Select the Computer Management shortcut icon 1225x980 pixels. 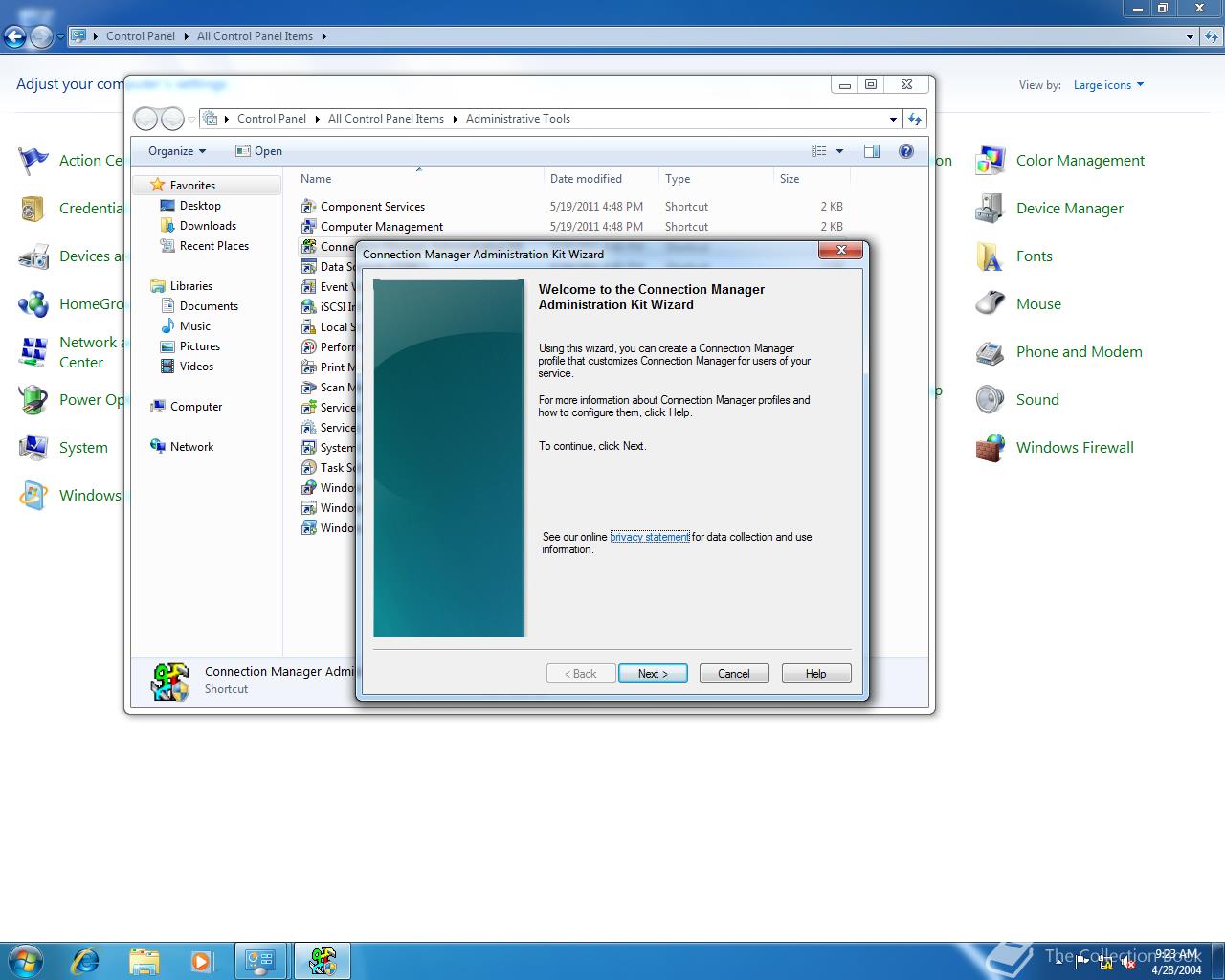point(308,227)
